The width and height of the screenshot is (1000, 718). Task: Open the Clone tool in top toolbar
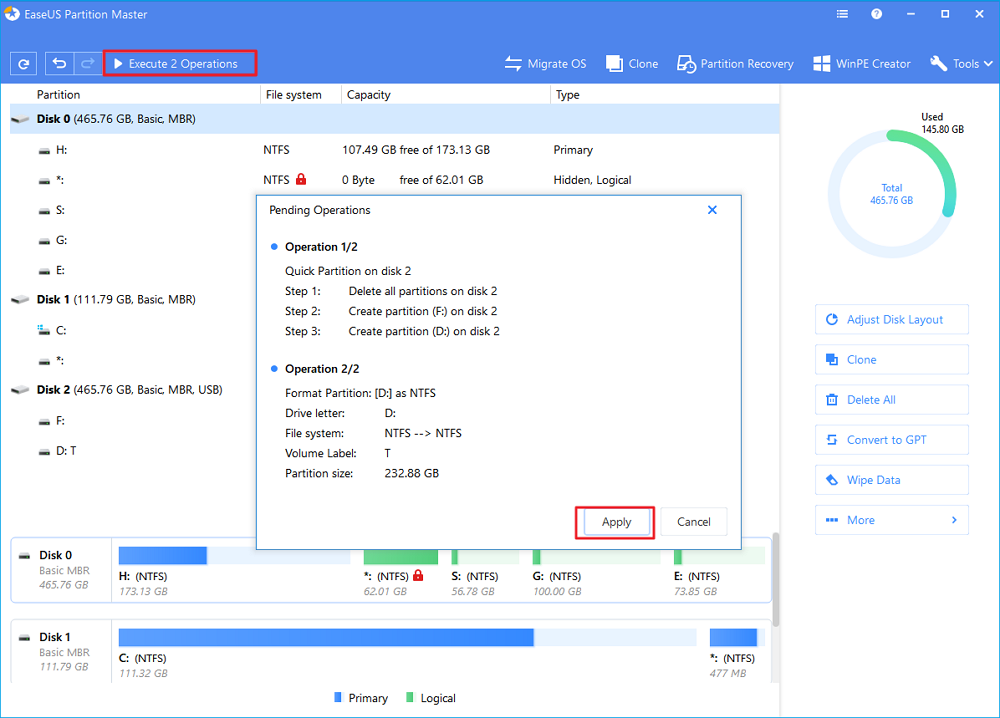(632, 64)
